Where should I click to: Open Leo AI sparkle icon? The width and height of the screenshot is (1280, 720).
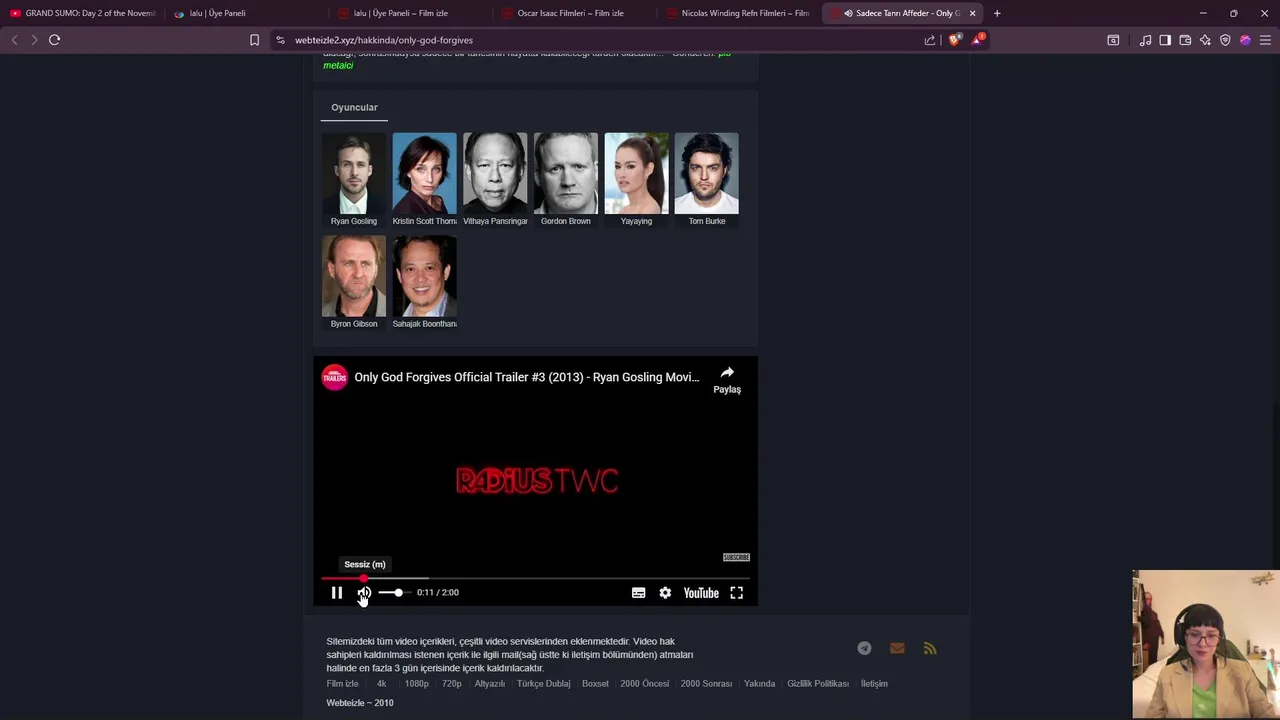[x=1205, y=40]
